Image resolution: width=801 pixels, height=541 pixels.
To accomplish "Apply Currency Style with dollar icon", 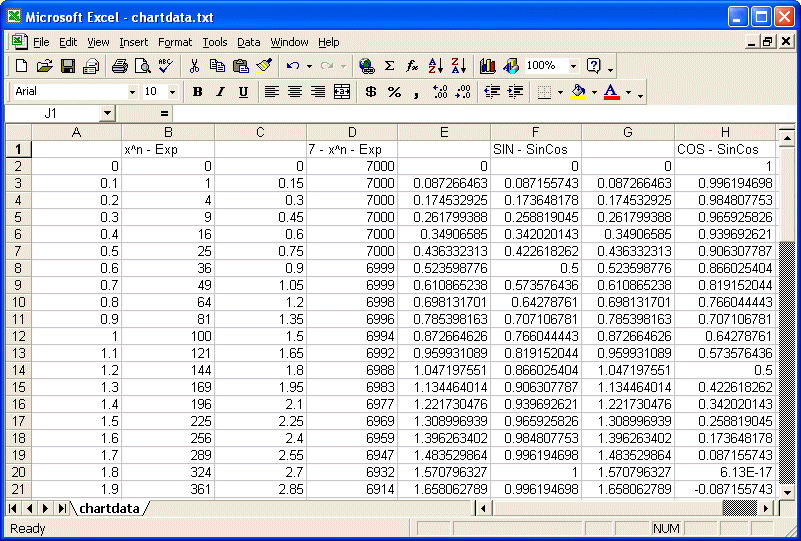I will [370, 92].
